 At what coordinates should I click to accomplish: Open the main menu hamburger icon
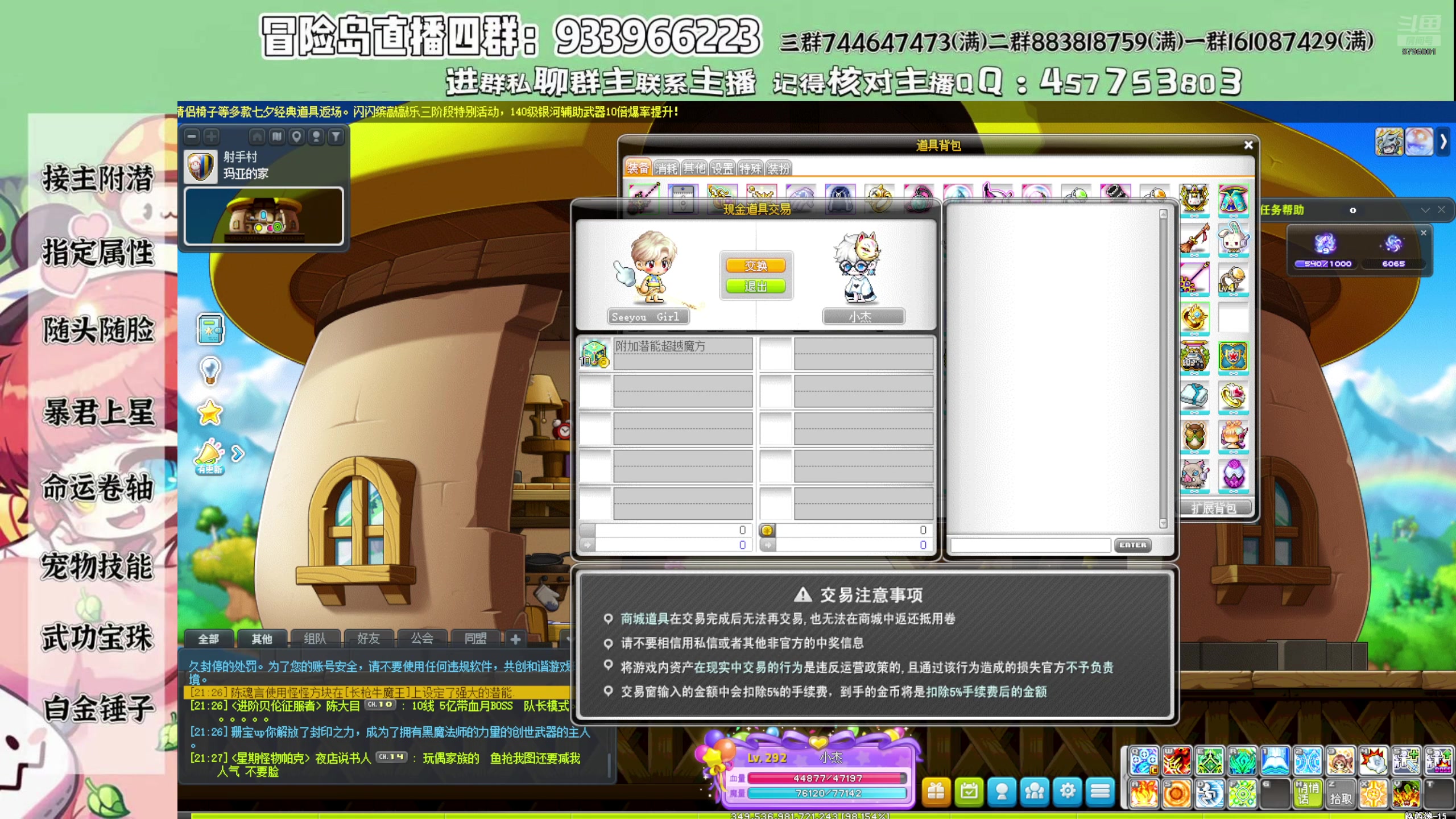1101,791
